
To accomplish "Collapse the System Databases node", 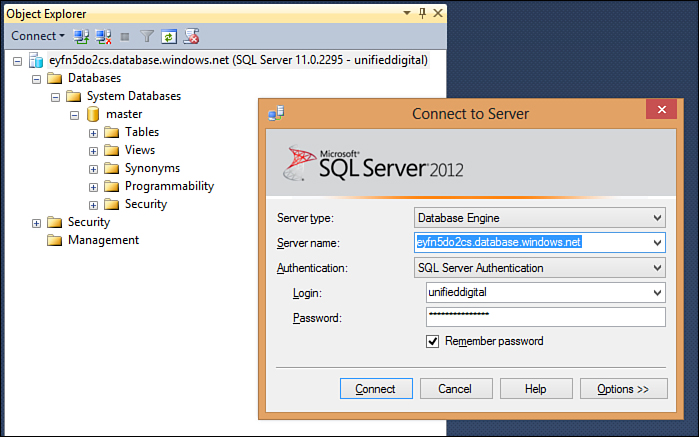I will coord(55,96).
